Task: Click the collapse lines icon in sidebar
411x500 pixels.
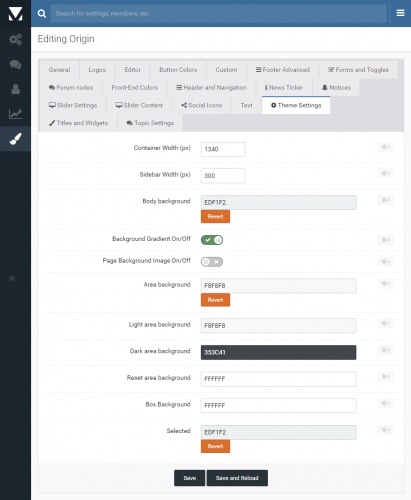Action: click(x=12, y=278)
